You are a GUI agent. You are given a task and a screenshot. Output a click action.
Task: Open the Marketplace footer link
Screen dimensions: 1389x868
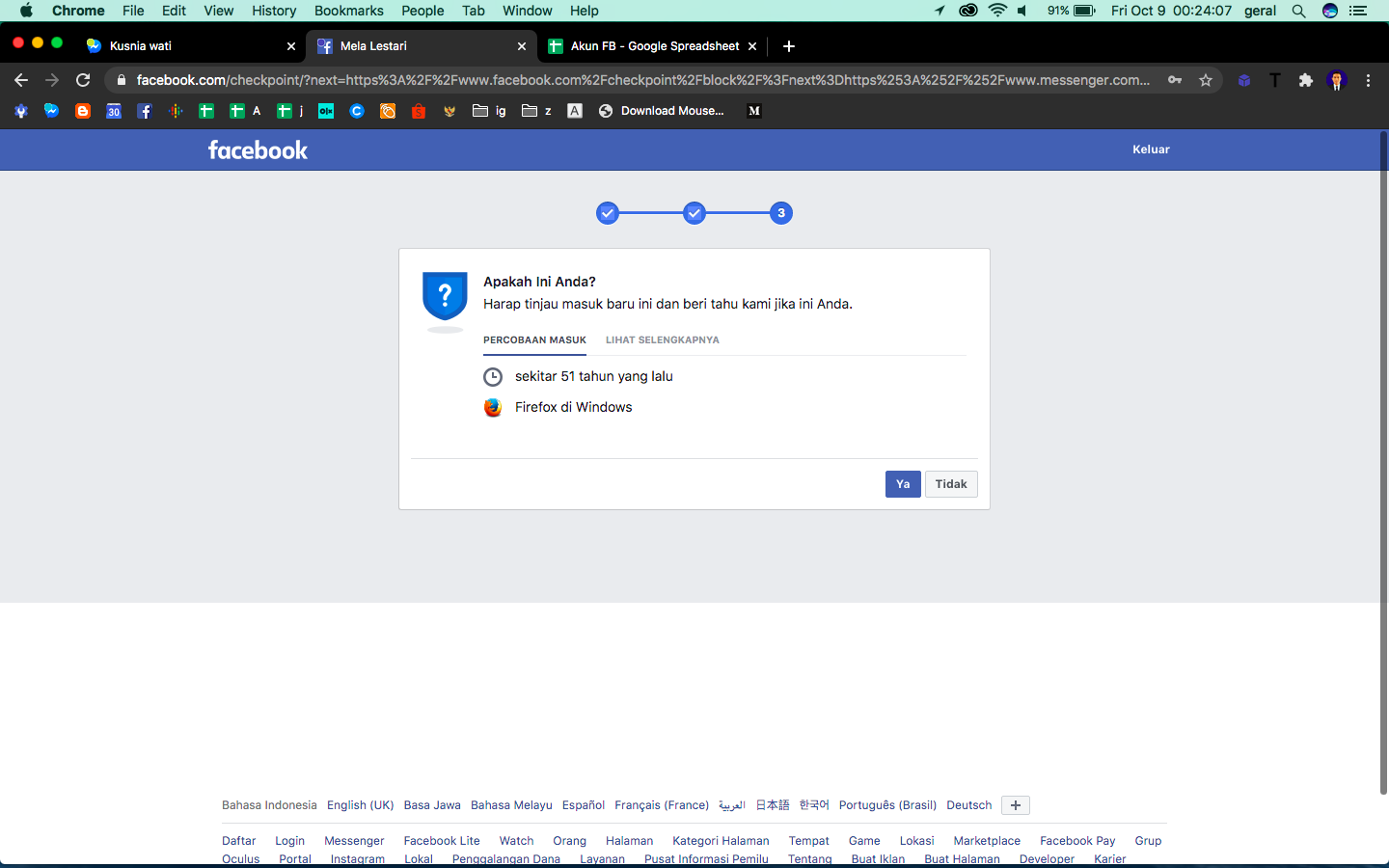point(987,841)
